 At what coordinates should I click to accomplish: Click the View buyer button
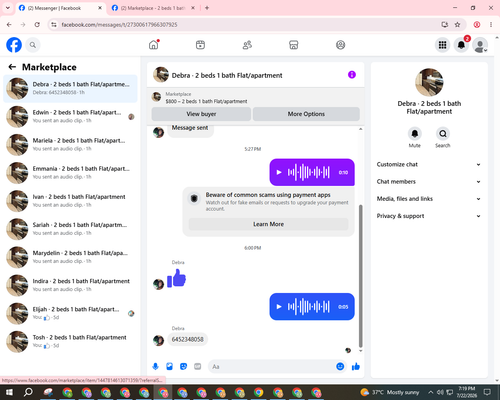201,114
